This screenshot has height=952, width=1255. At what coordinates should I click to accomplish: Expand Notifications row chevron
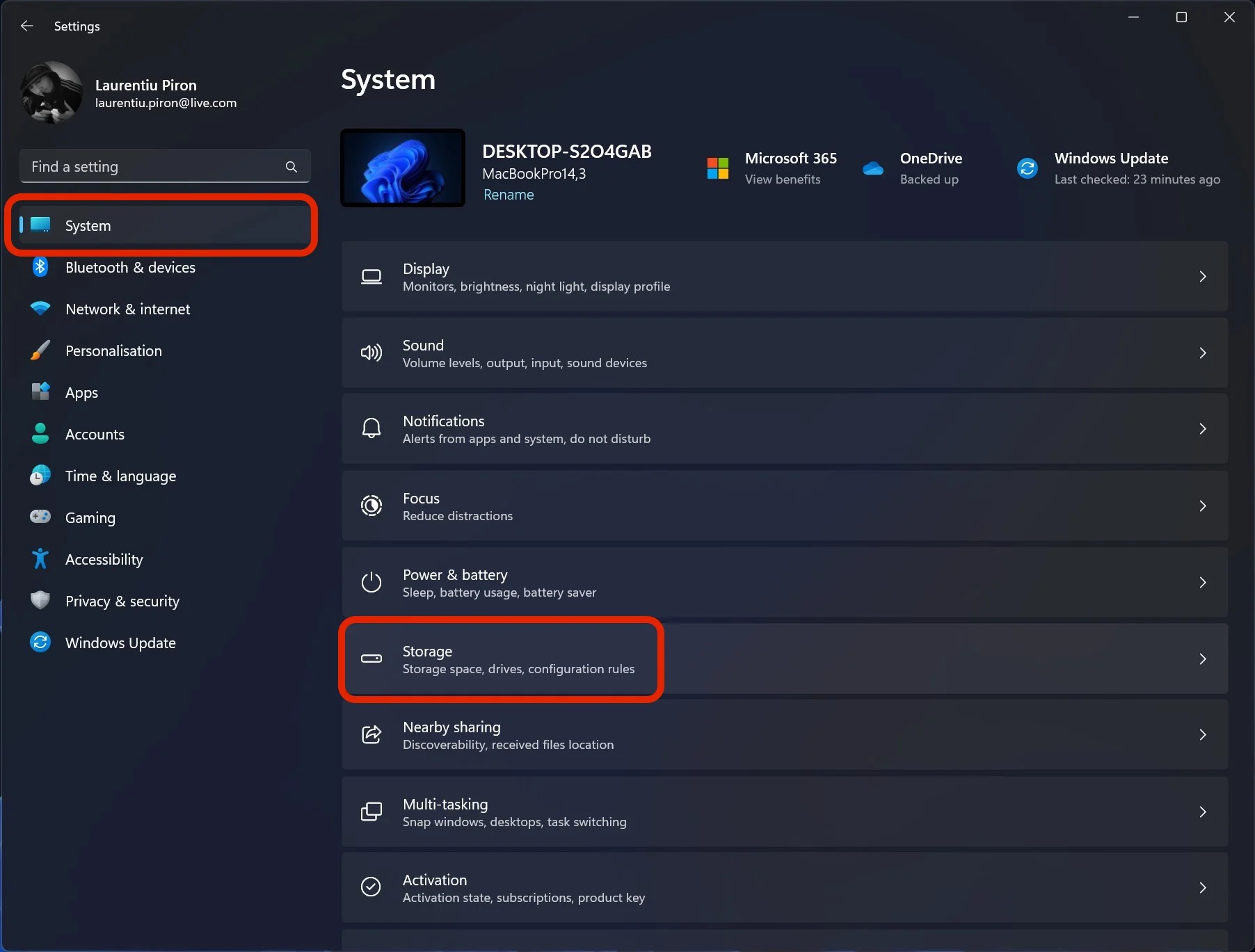pos(1203,428)
